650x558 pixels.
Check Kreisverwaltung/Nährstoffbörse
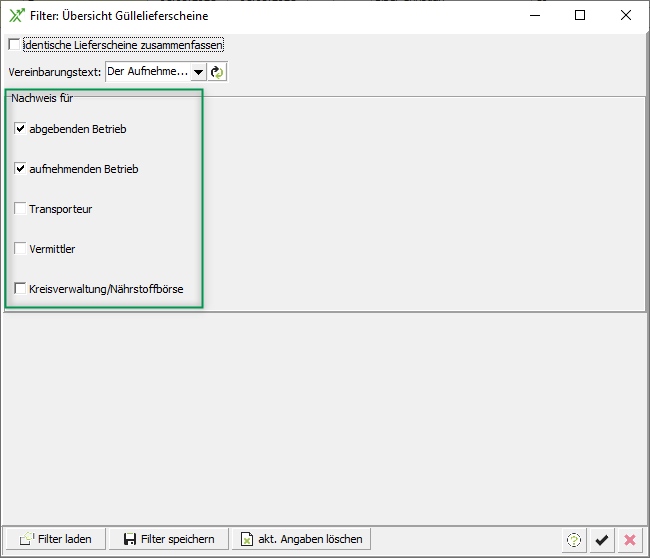(20, 289)
